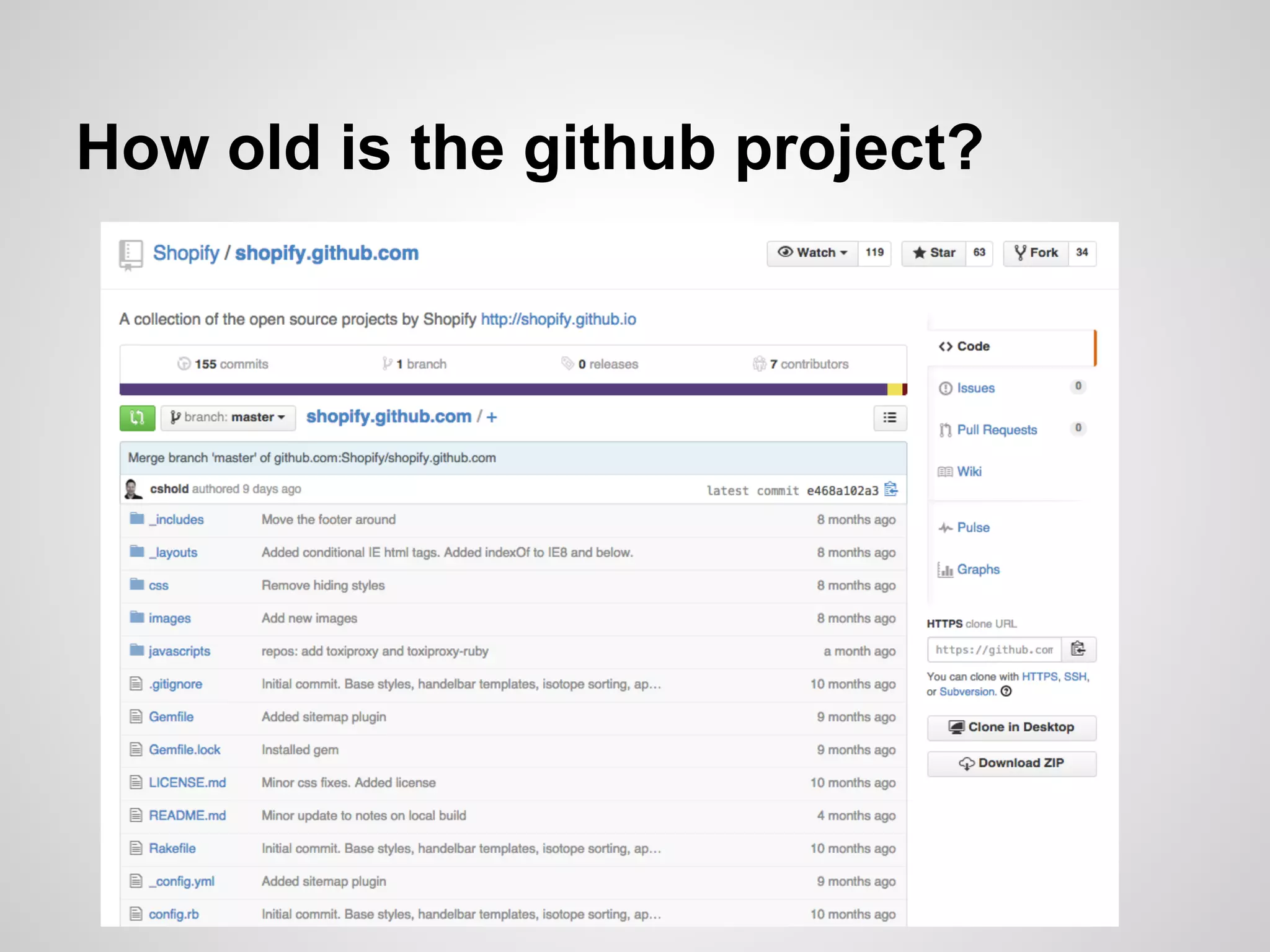This screenshot has height=952, width=1270.
Task: Switch clone URL to Subversion
Action: (x=967, y=692)
